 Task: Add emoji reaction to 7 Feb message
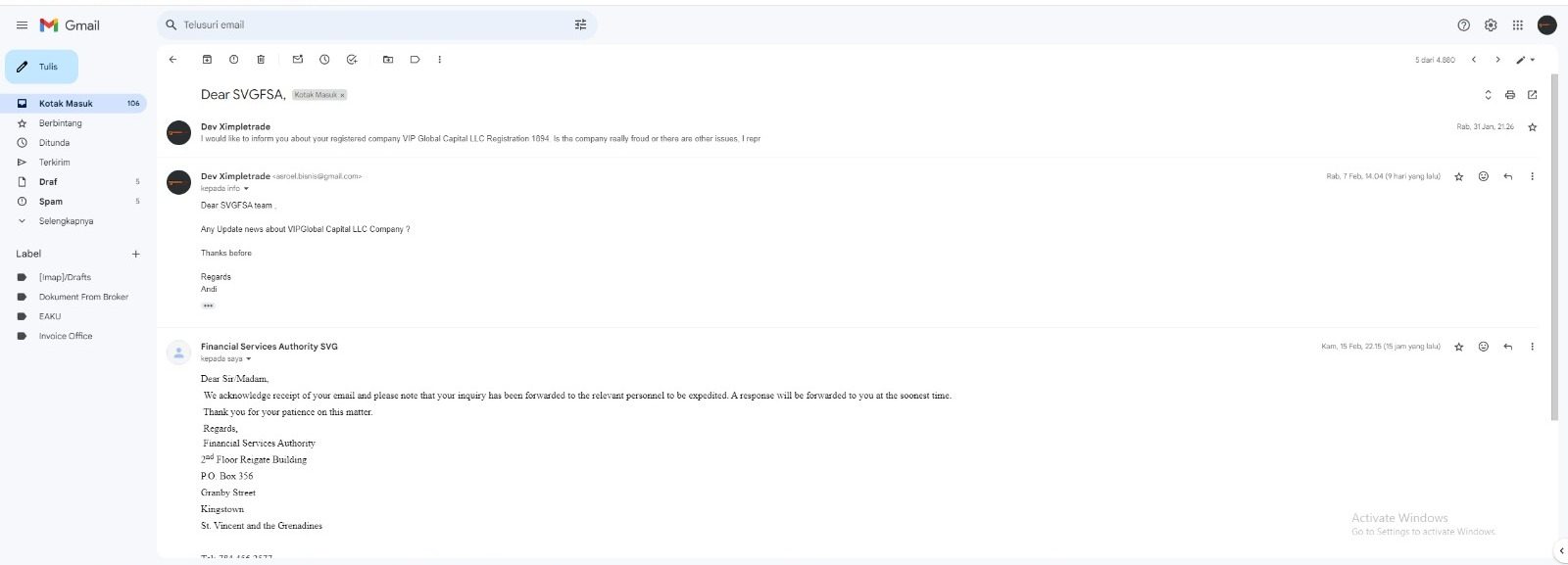(1484, 176)
